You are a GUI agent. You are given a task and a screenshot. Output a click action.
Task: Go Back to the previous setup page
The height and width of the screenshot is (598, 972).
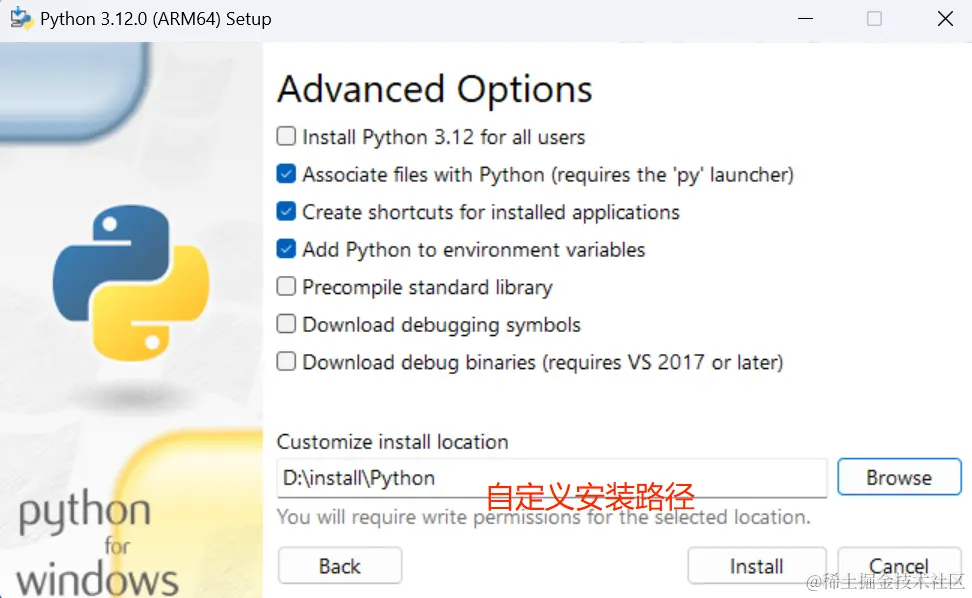pyautogui.click(x=339, y=566)
